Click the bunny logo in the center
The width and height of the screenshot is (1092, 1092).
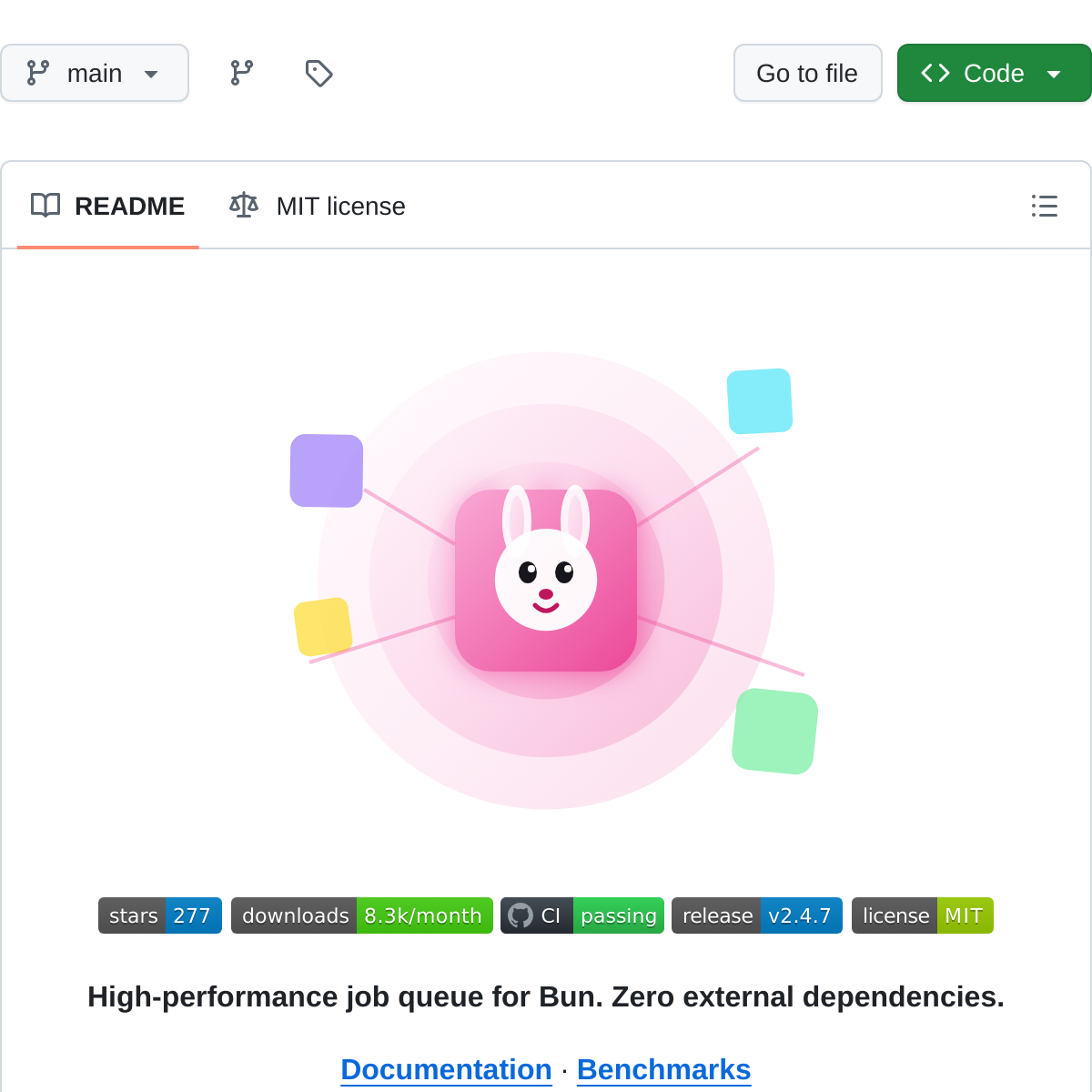click(x=546, y=581)
